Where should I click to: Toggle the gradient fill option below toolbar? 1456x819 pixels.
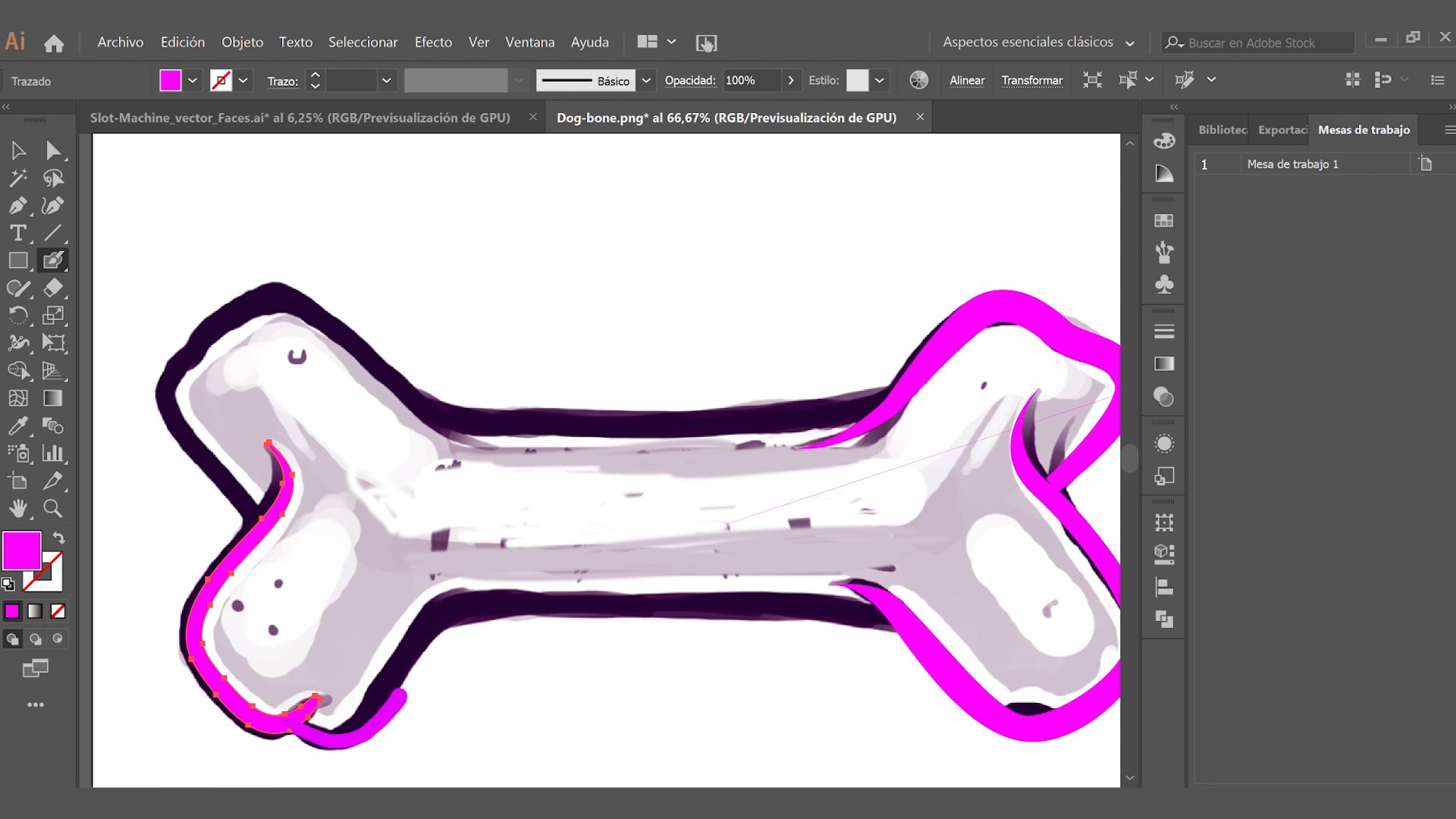tap(36, 610)
